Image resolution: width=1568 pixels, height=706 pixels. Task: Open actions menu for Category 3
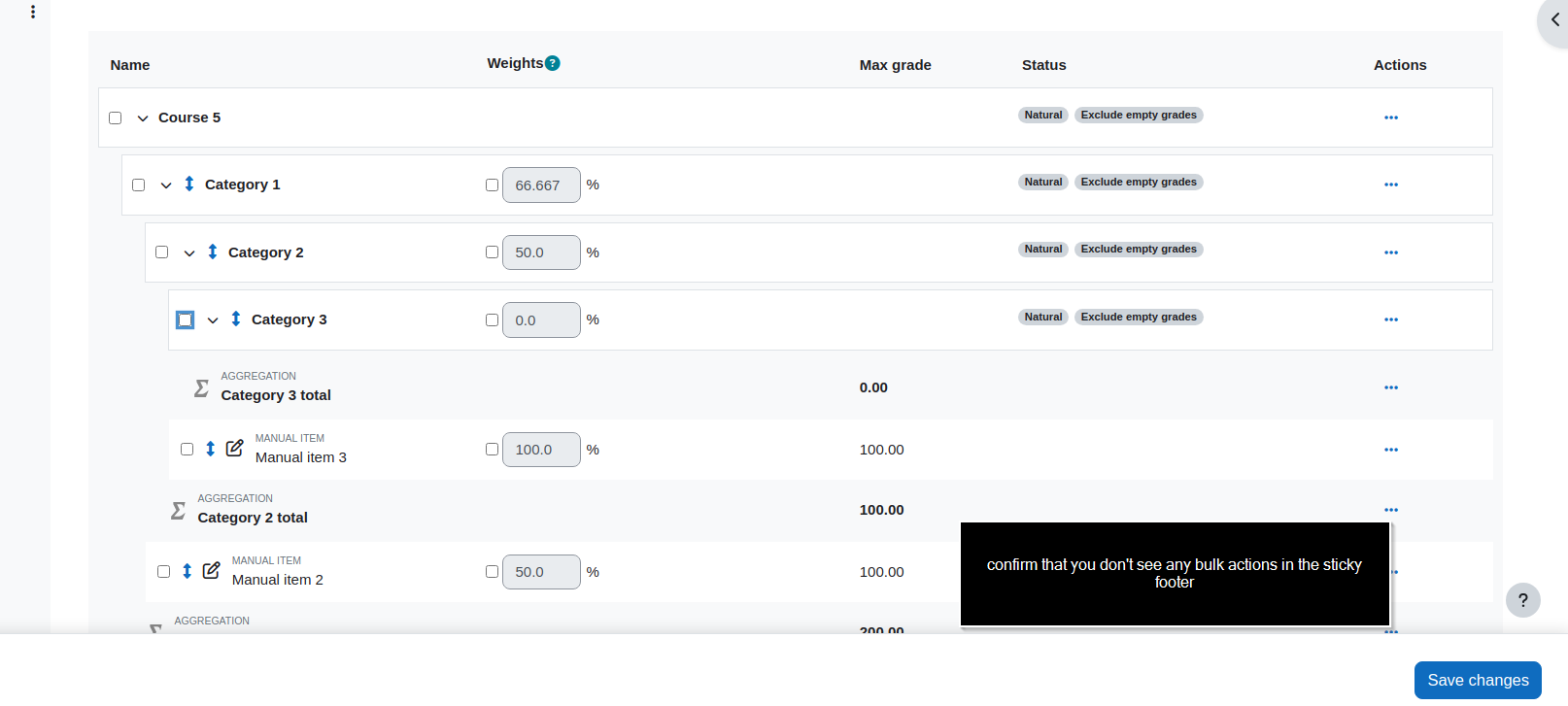pyautogui.click(x=1391, y=319)
